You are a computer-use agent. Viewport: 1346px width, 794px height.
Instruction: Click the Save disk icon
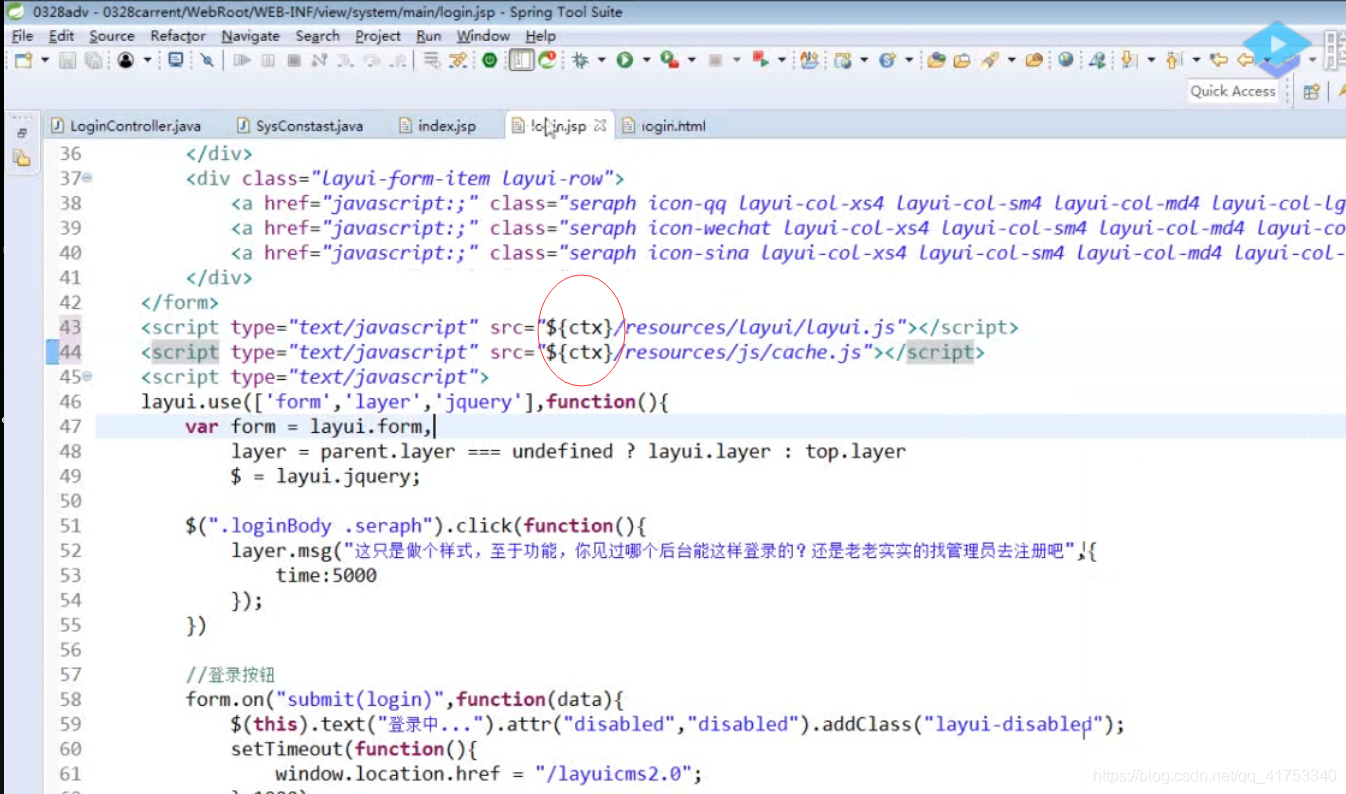[67, 60]
